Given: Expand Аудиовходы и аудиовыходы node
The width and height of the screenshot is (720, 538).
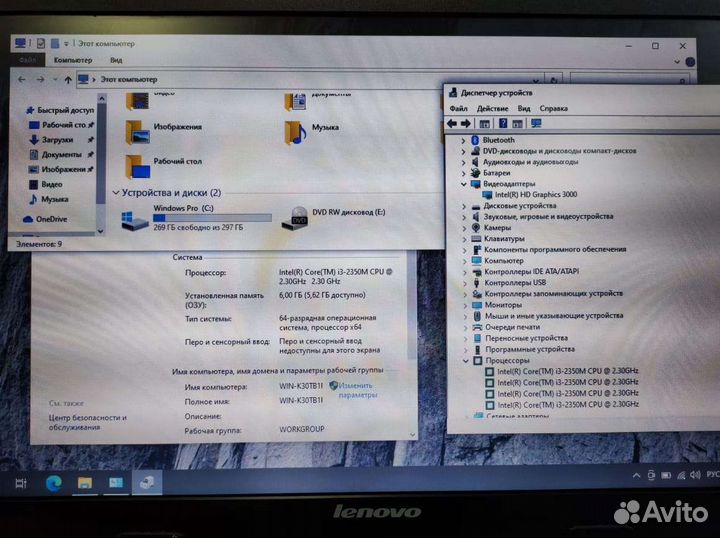Looking at the screenshot, I should point(463,163).
